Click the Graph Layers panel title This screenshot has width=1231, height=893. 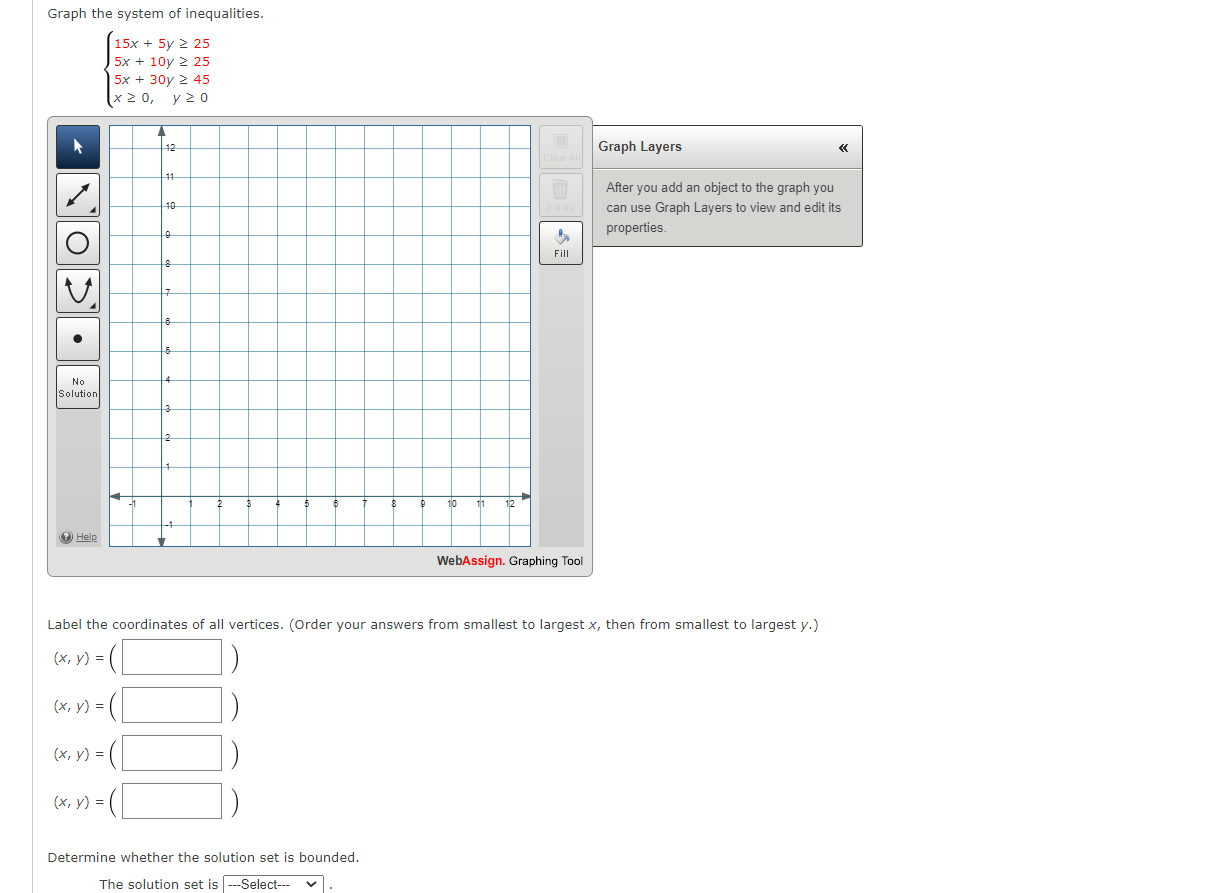click(640, 147)
